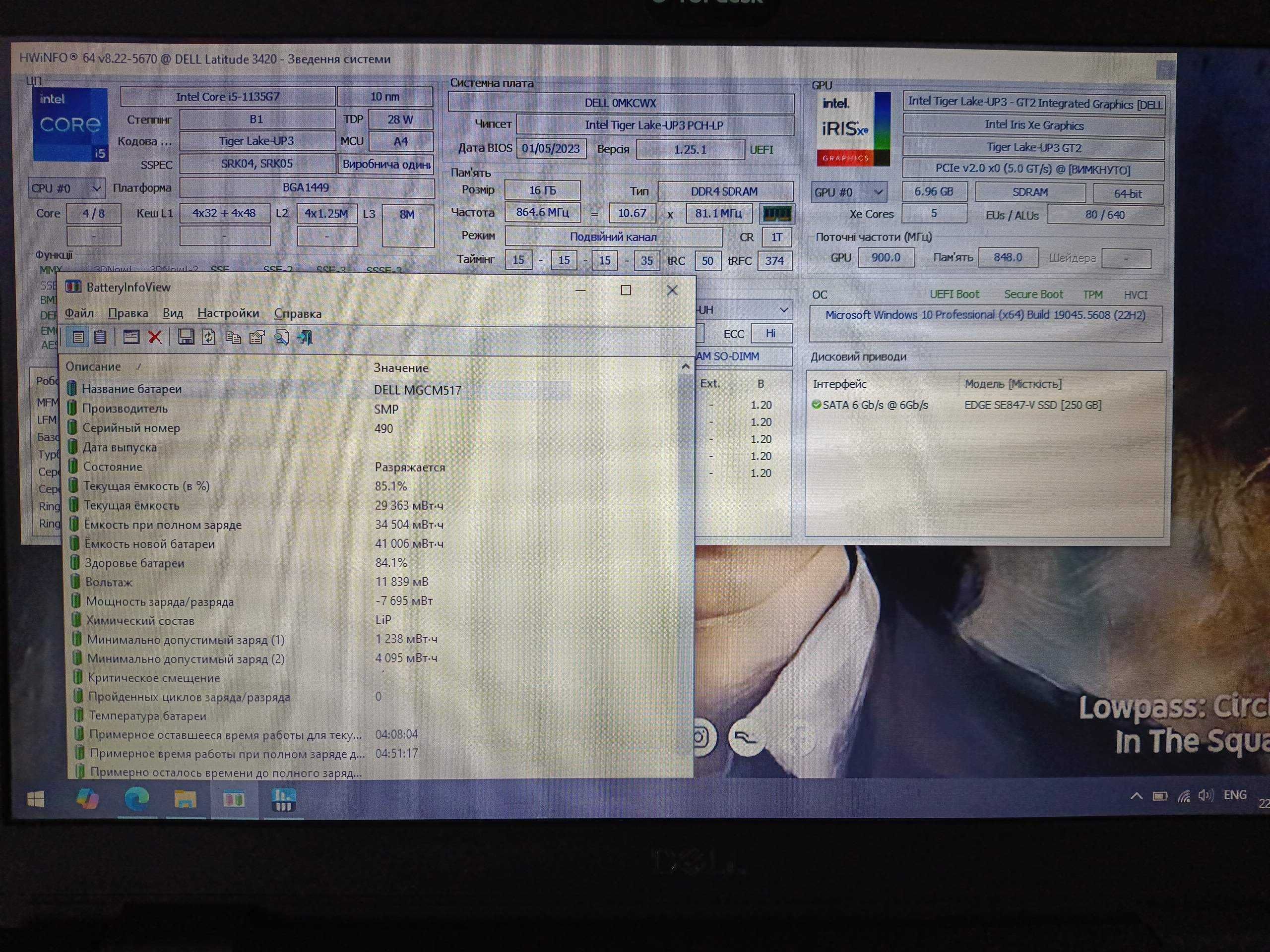1270x952 pixels.
Task: Select the Температура батареи row
Action: click(318, 715)
